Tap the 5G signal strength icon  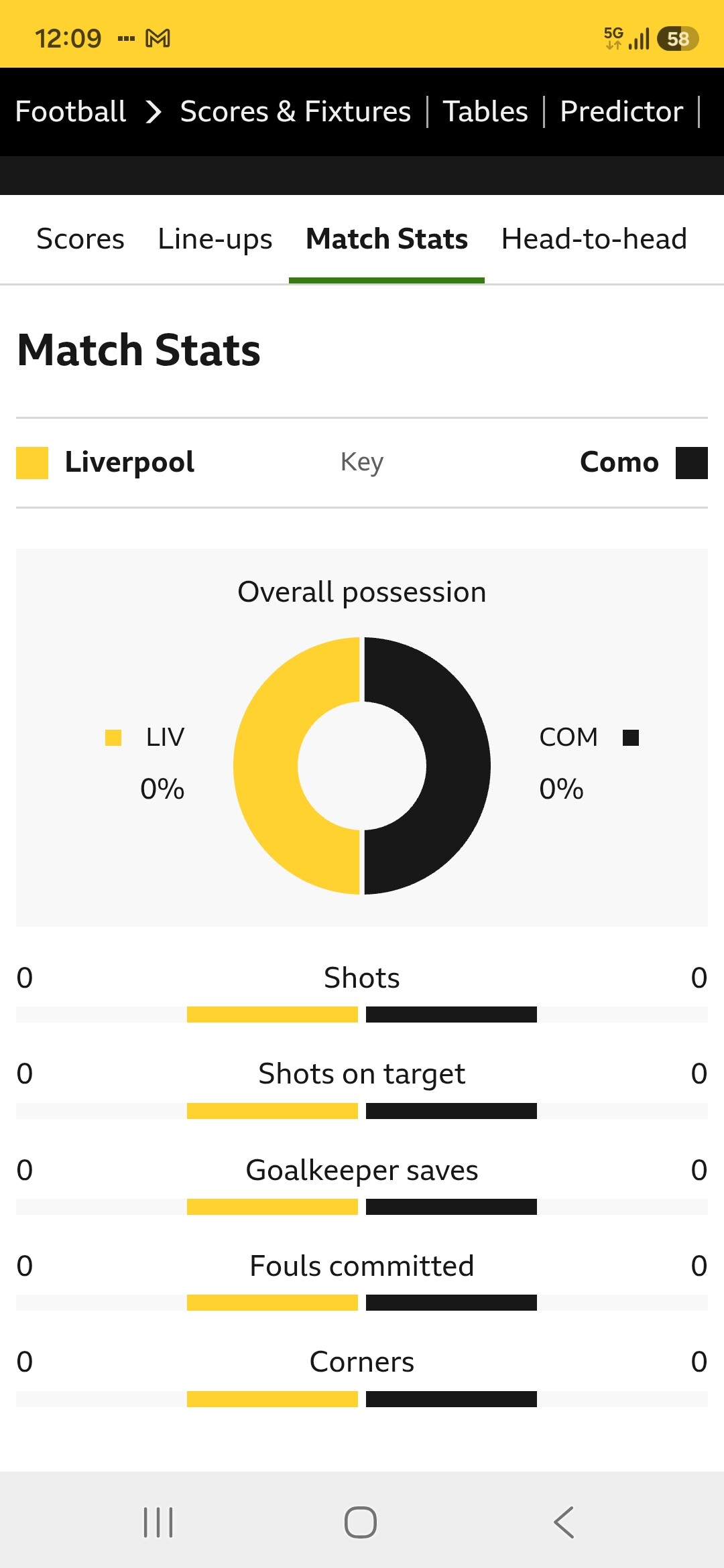626,38
